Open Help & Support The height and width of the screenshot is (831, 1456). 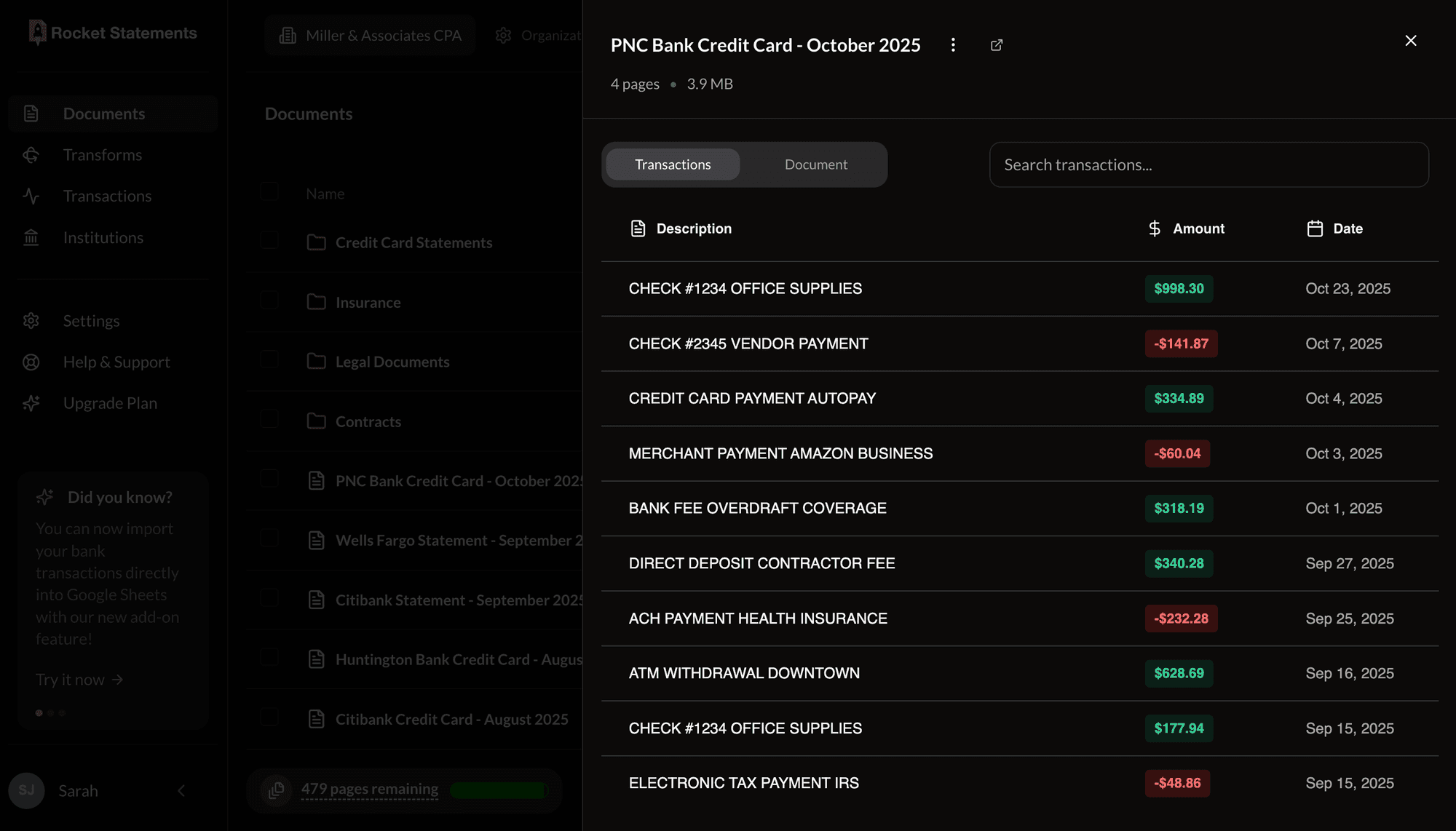[116, 362]
